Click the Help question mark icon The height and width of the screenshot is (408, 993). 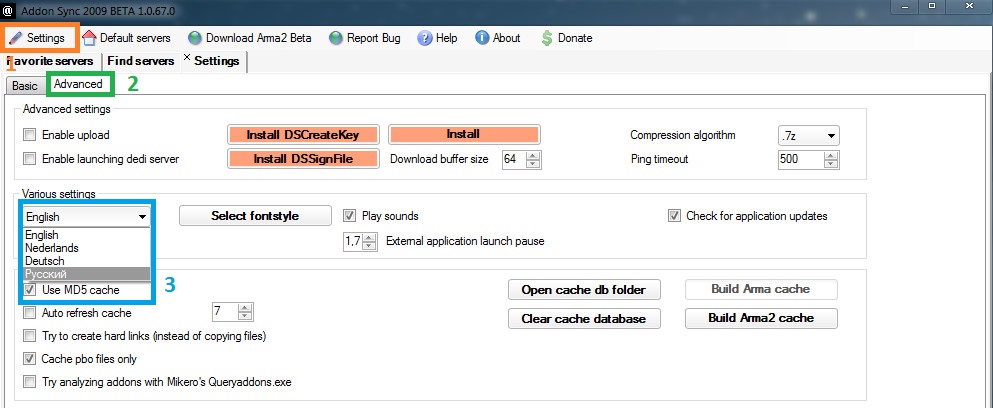424,38
